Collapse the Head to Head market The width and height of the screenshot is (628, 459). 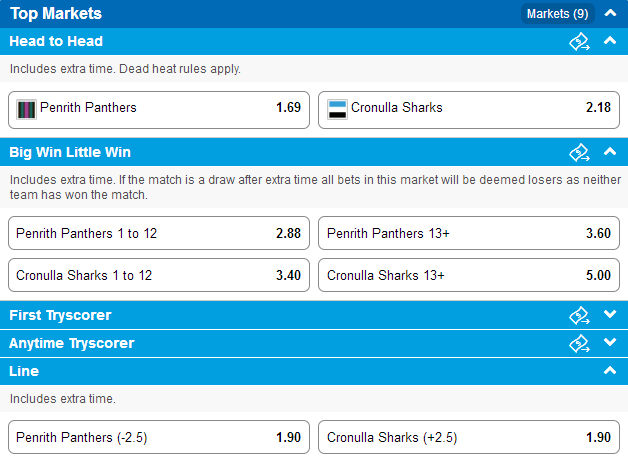610,40
